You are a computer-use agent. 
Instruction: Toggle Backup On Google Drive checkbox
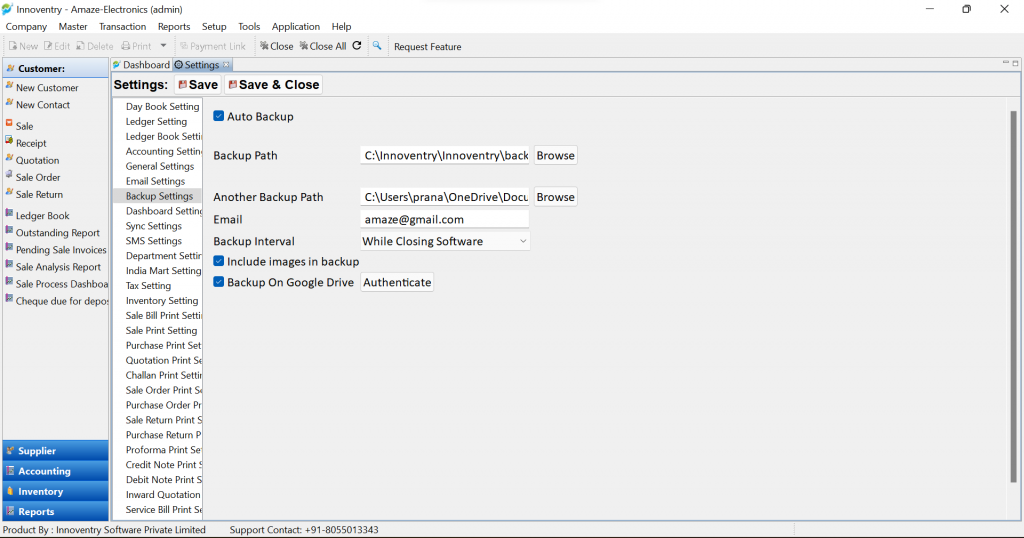pos(219,282)
